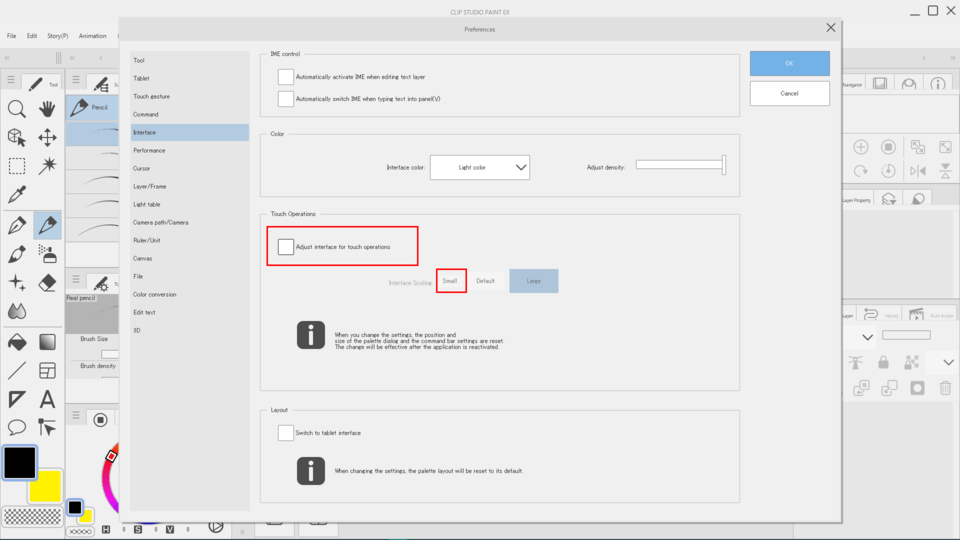
Task: Select the Move layer arrows tool
Action: click(47, 137)
